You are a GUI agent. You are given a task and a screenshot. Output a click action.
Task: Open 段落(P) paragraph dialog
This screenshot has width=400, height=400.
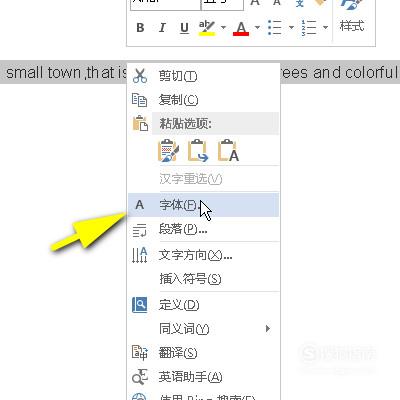tap(203, 229)
